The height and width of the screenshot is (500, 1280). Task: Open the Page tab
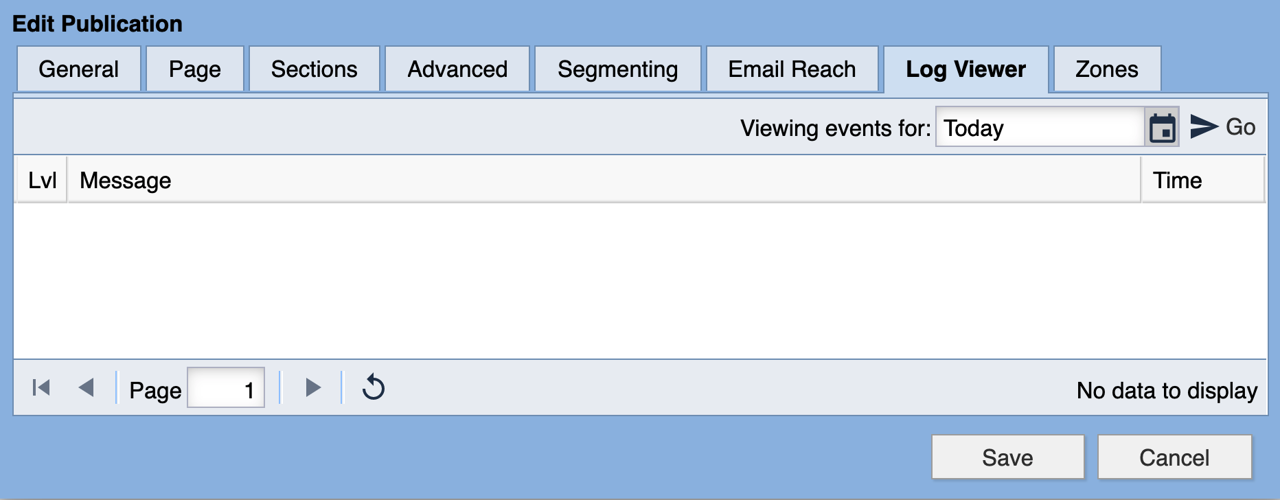tap(195, 70)
